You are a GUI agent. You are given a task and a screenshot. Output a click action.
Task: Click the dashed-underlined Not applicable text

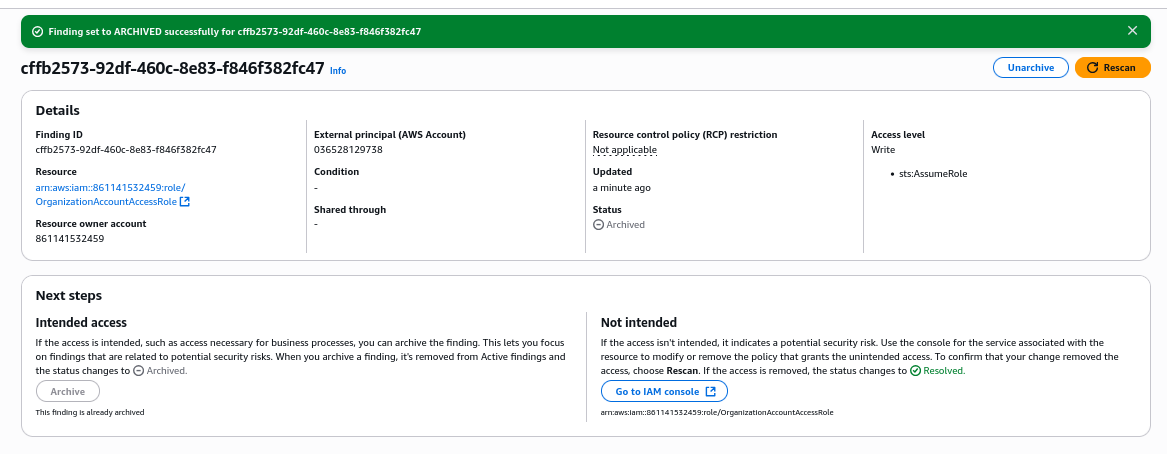click(624, 150)
